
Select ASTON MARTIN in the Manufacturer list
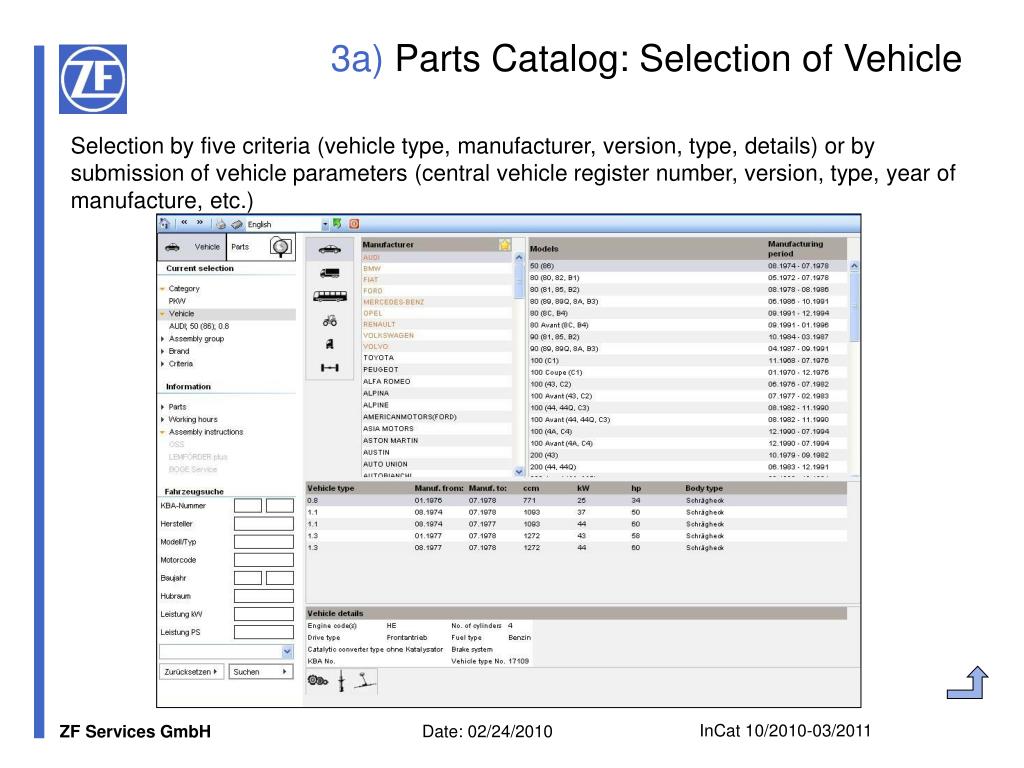tap(436, 441)
